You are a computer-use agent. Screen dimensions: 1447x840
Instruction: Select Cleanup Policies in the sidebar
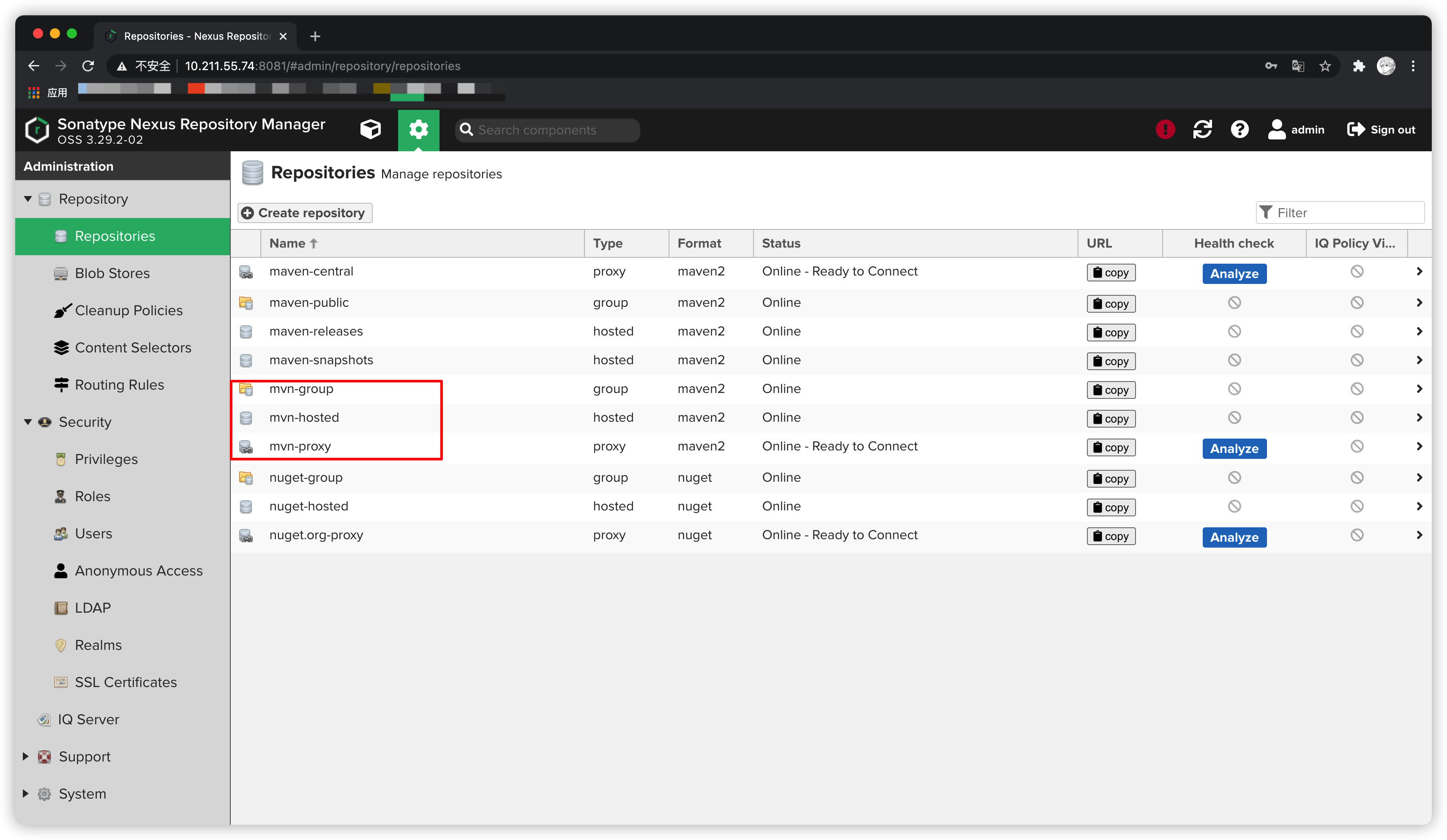pos(128,311)
